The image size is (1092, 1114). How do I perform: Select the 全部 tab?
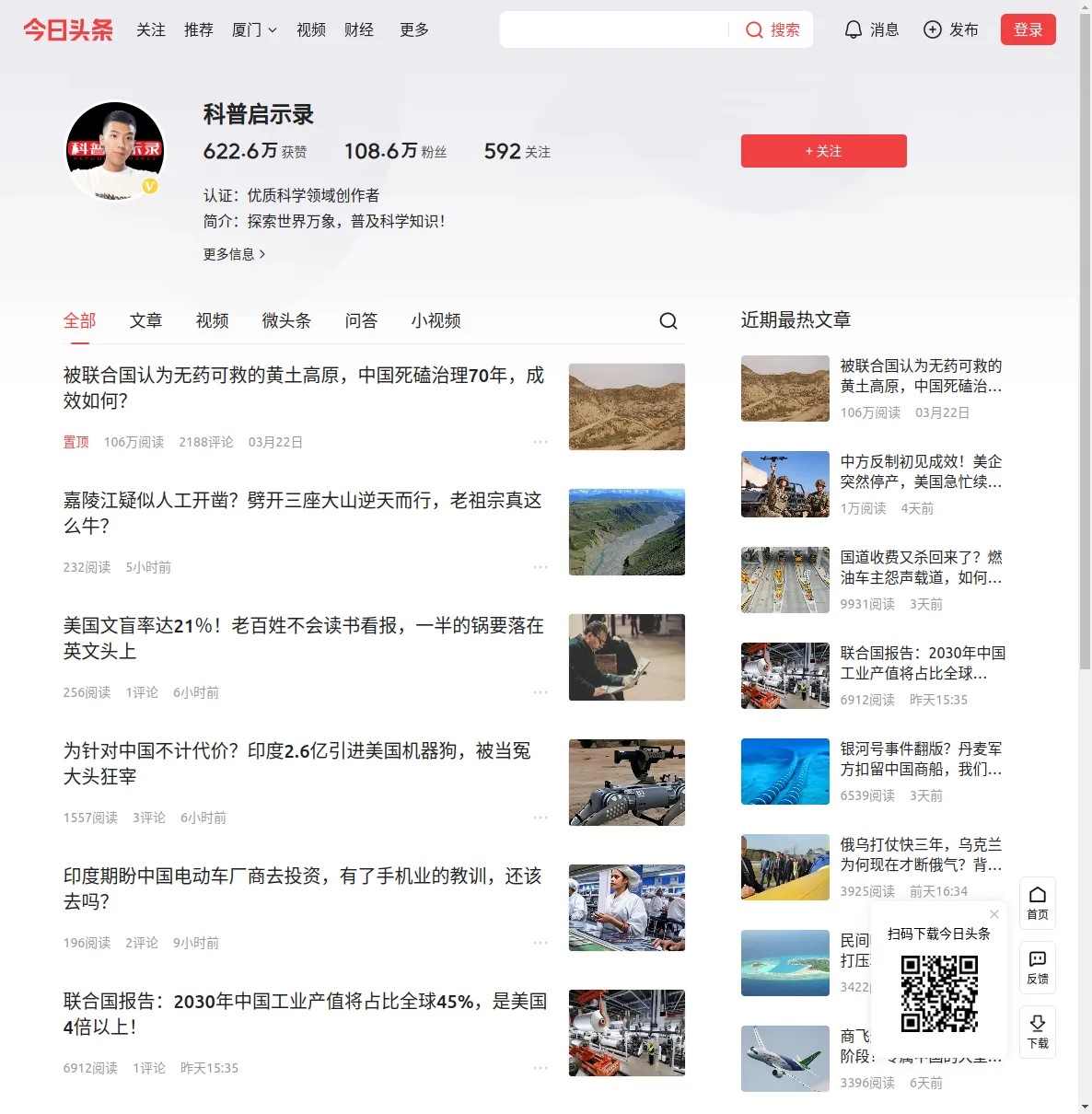80,320
